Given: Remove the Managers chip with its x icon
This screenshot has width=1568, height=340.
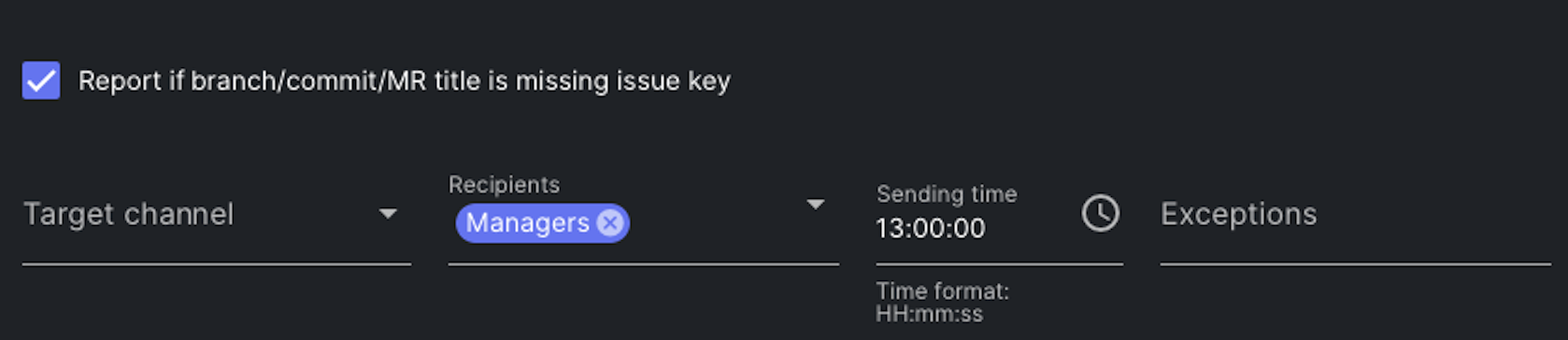Looking at the screenshot, I should coord(610,223).
